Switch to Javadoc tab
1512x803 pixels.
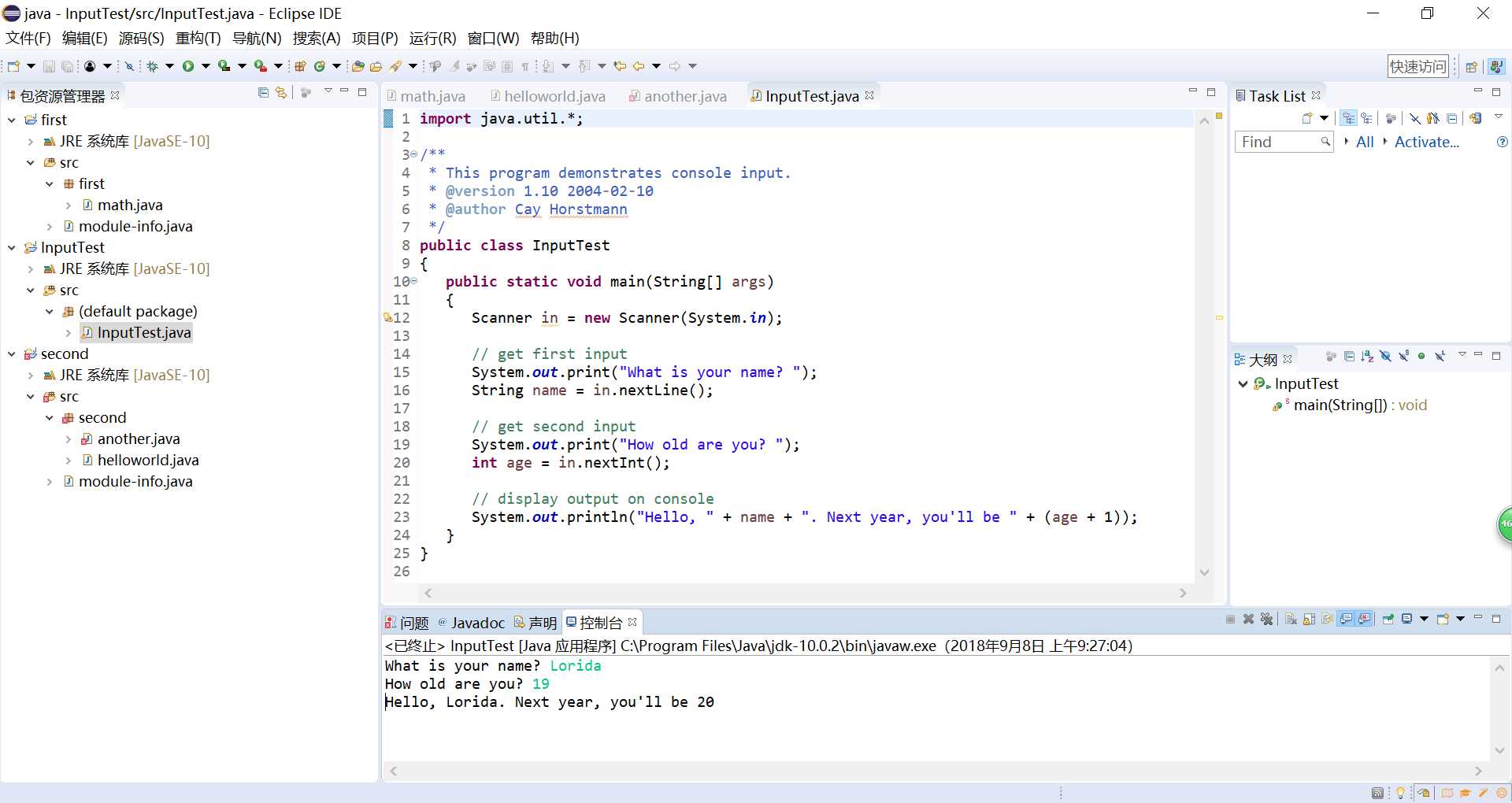tap(471, 623)
